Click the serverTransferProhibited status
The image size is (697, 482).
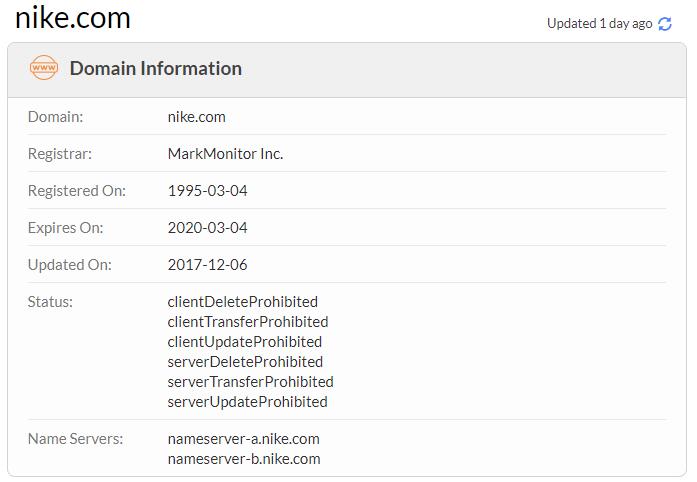[x=251, y=382]
